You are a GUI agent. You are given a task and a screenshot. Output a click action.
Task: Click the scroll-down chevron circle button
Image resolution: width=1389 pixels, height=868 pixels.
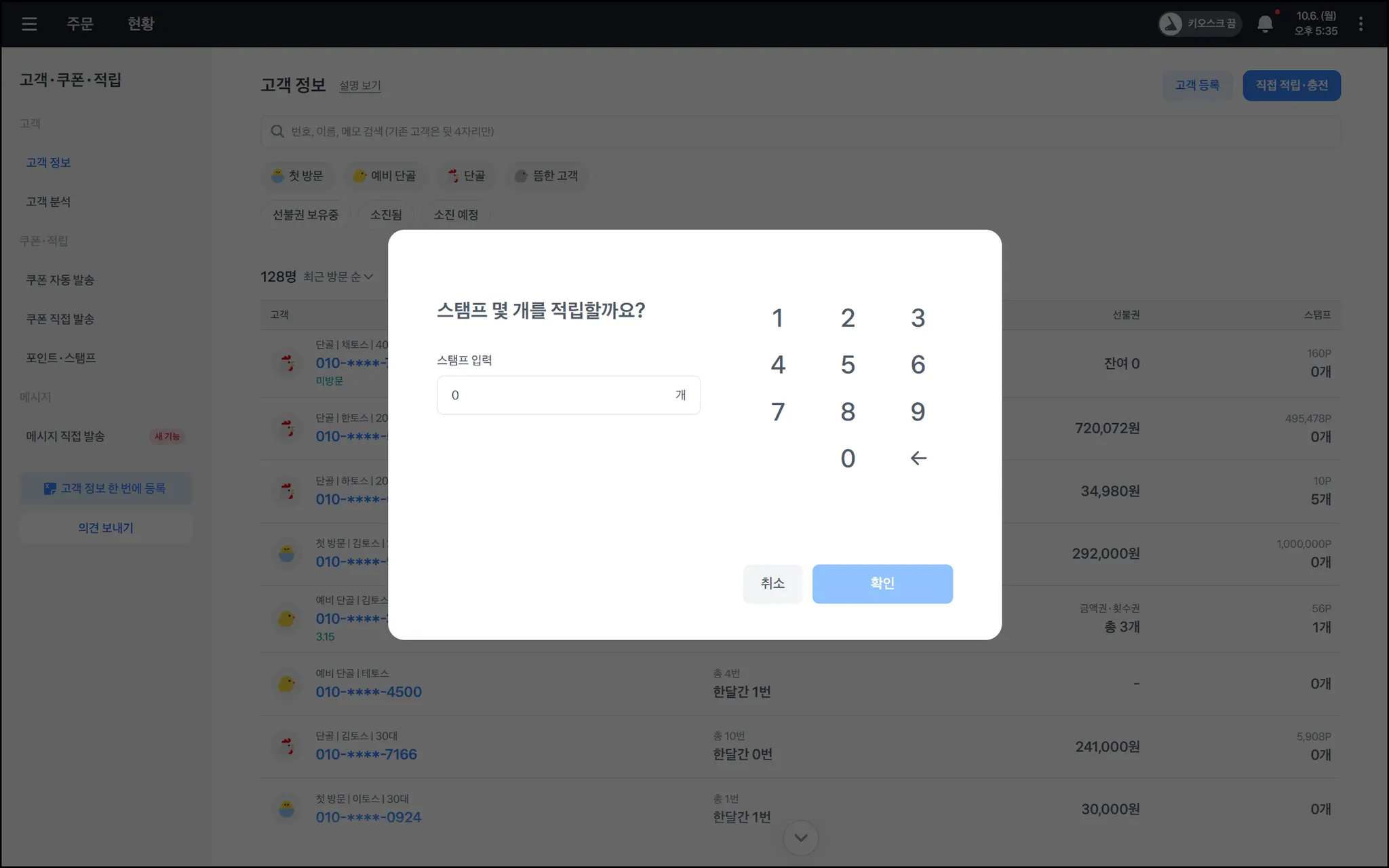click(x=801, y=837)
